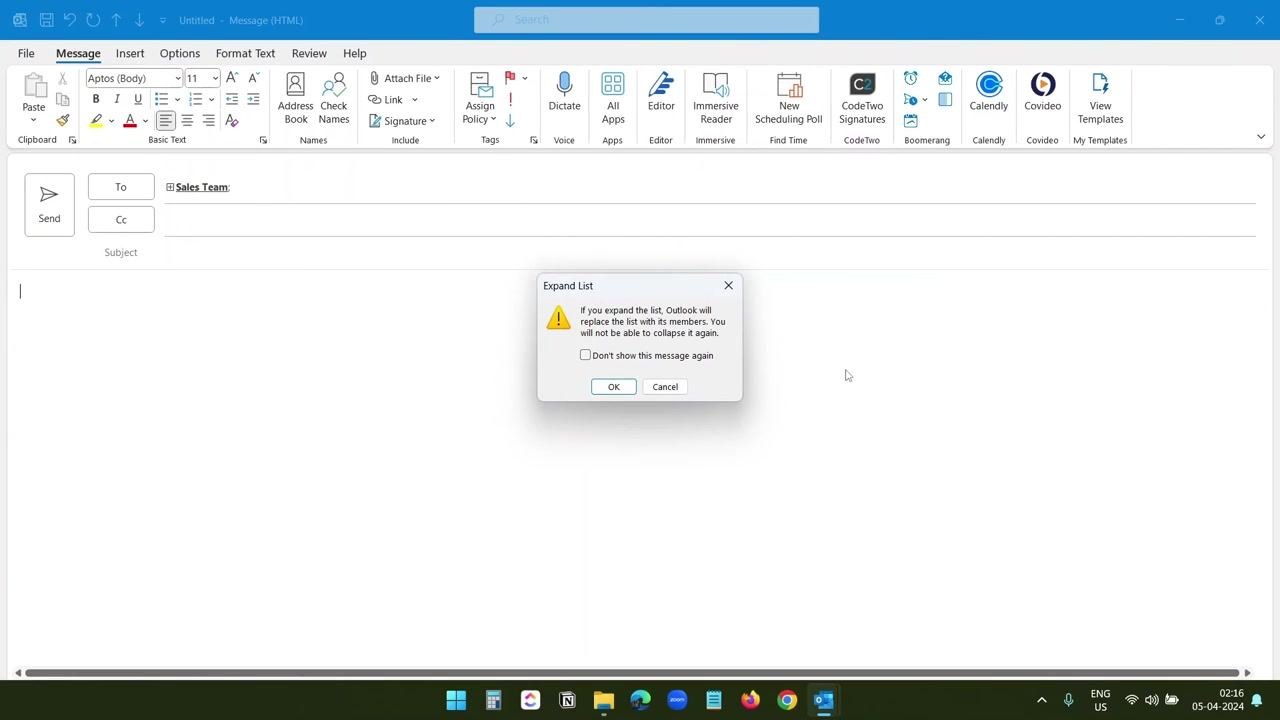
Task: Open View Templates
Action: click(x=1100, y=98)
